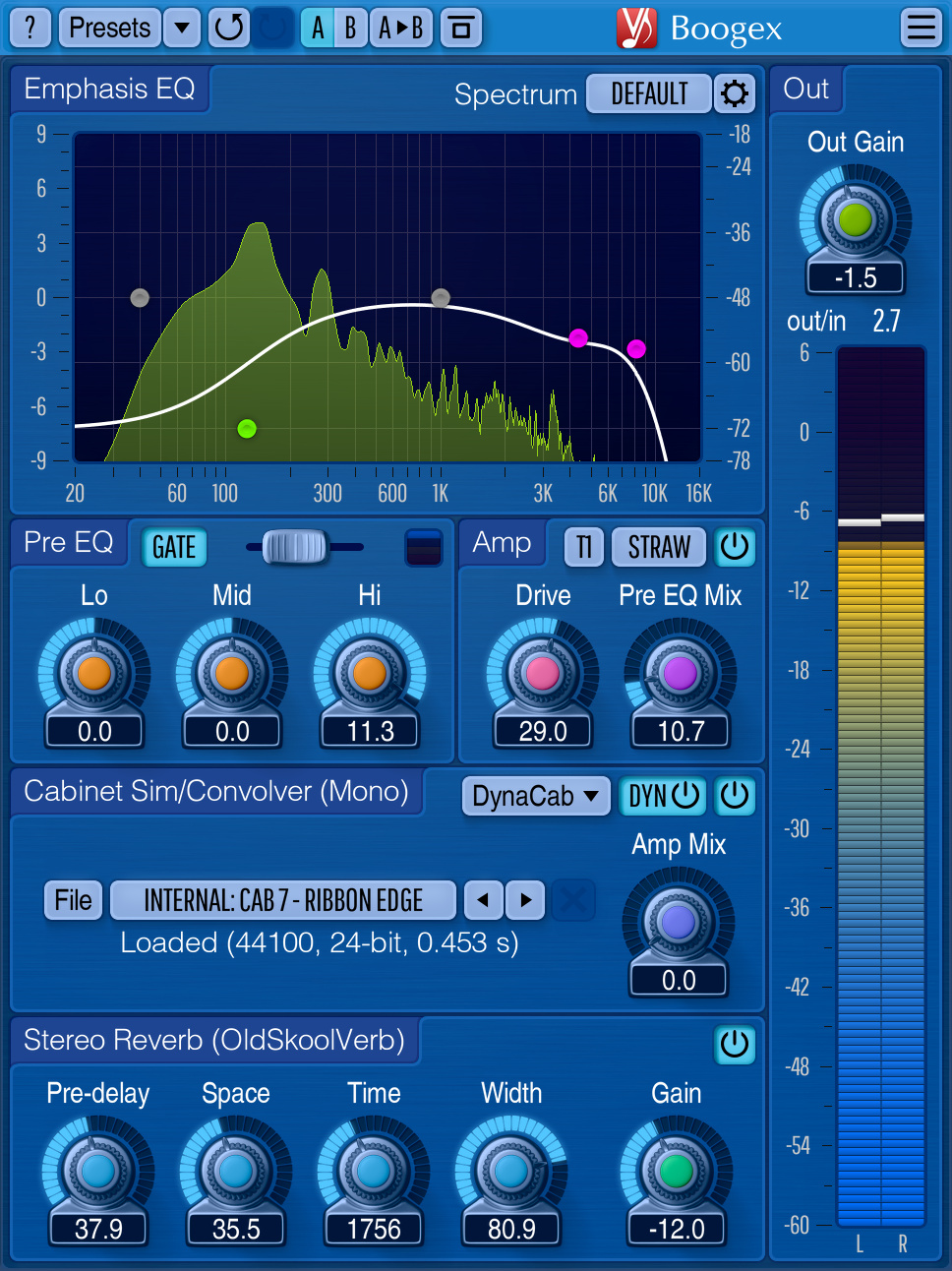Open the help question mark button
Image resolution: width=952 pixels, height=1271 pixels.
coord(30,28)
